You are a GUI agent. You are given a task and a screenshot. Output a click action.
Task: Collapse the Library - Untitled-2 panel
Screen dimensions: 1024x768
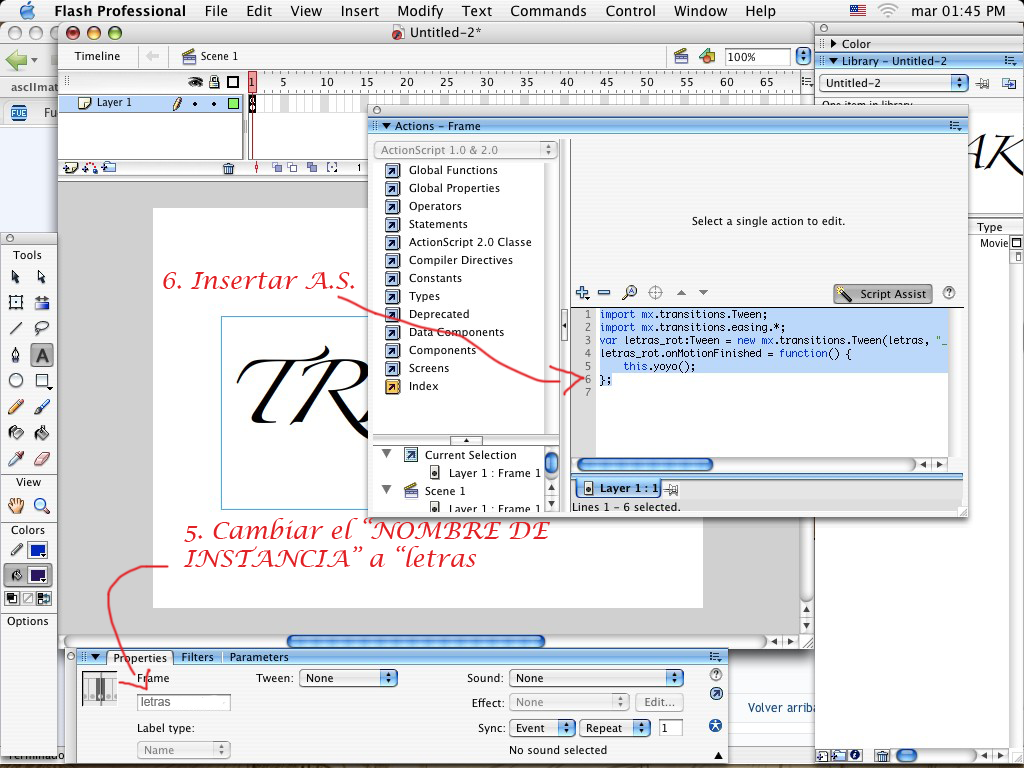(x=833, y=61)
